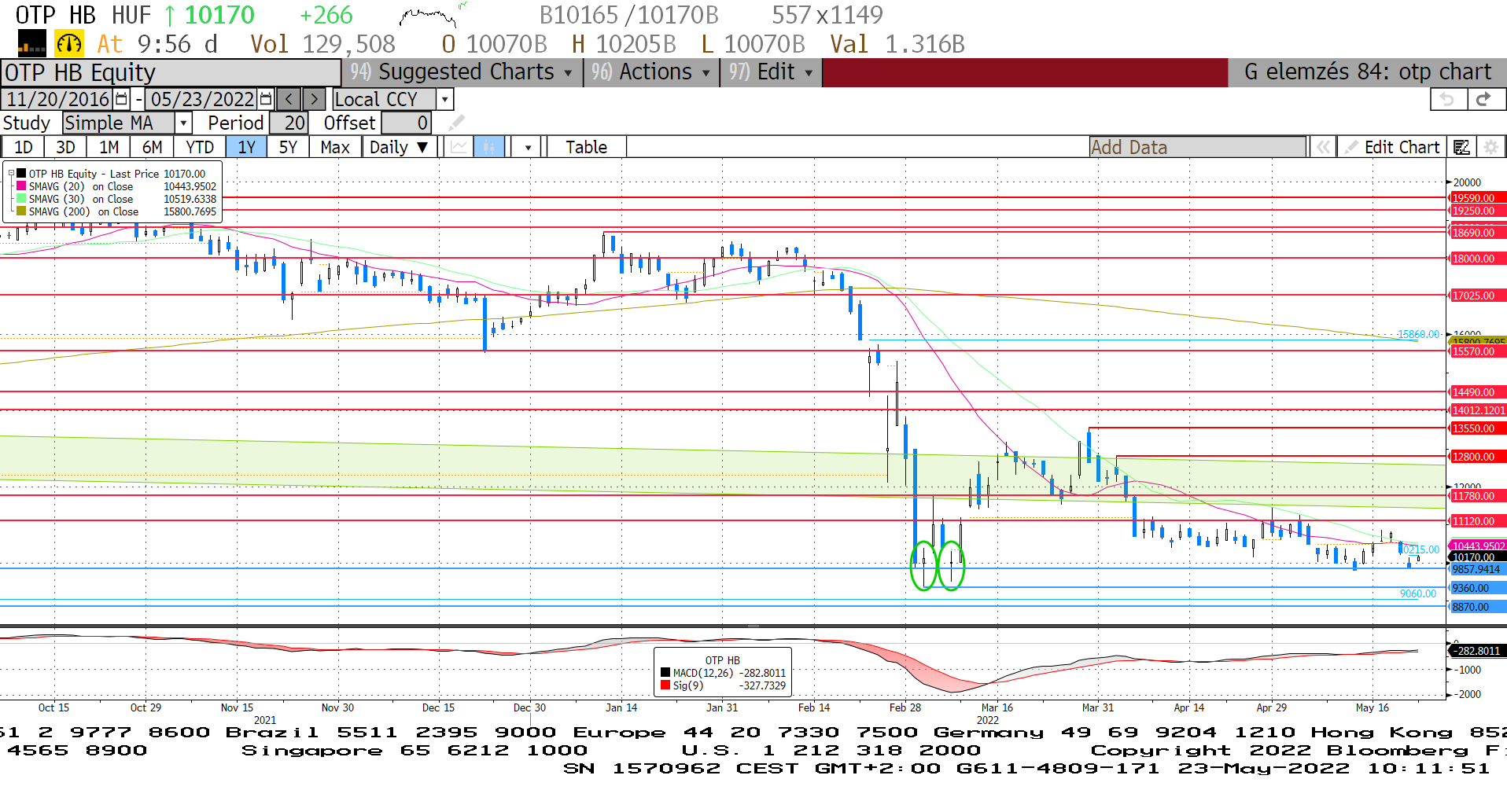
Task: Click 15570.00 price level label
Action: click(x=1478, y=351)
